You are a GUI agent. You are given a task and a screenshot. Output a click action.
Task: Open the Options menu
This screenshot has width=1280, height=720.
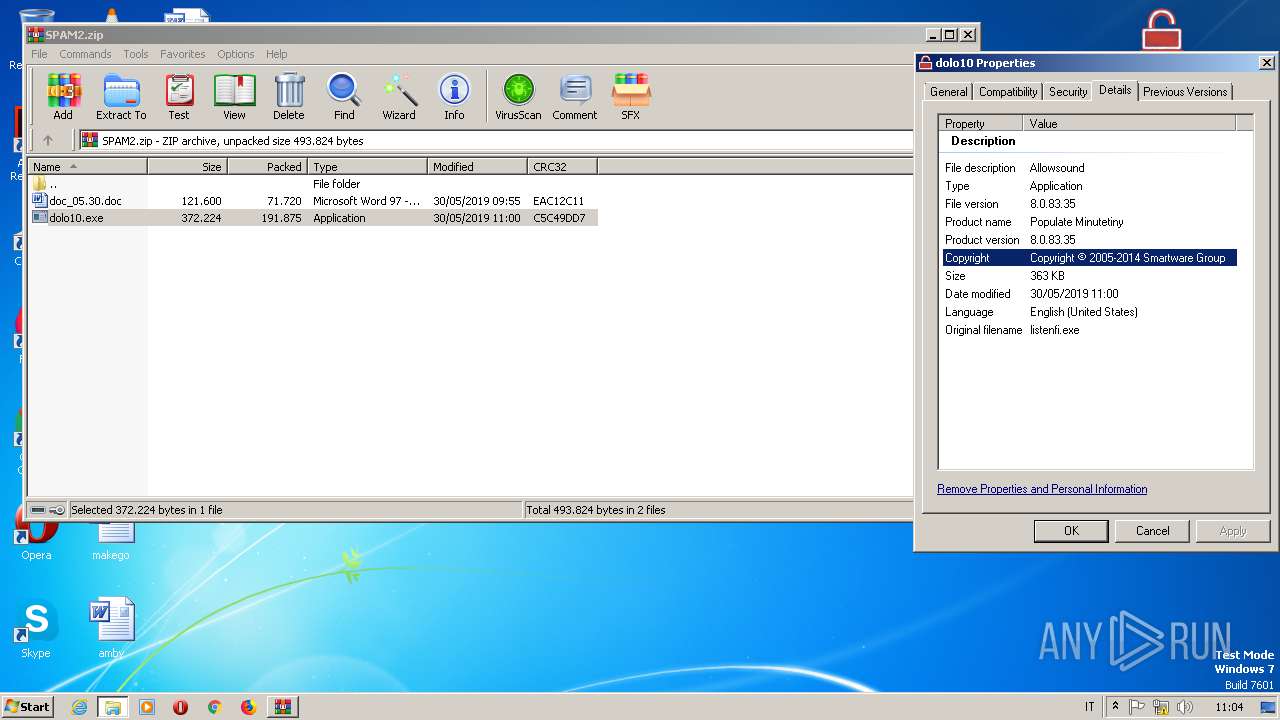236,54
